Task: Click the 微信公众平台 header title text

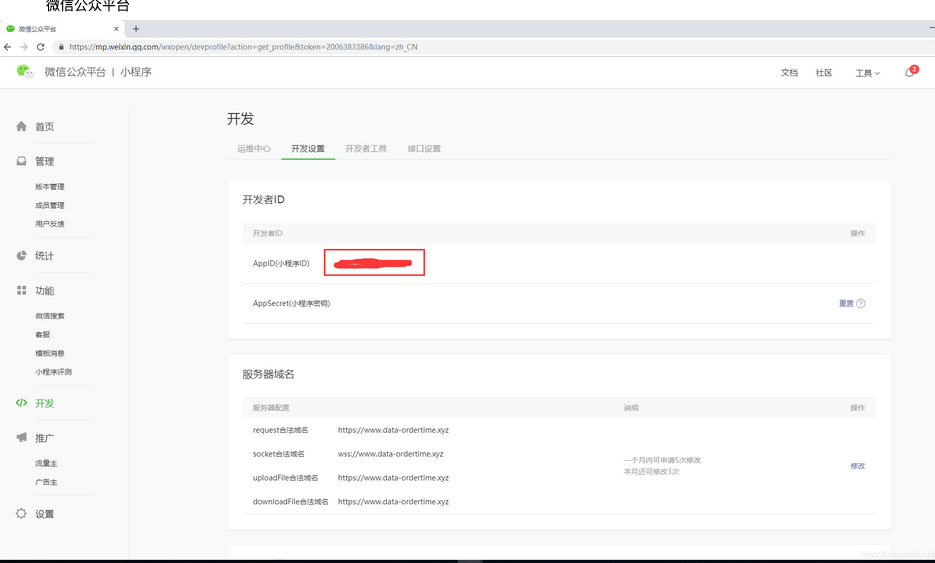Action: [x=75, y=72]
